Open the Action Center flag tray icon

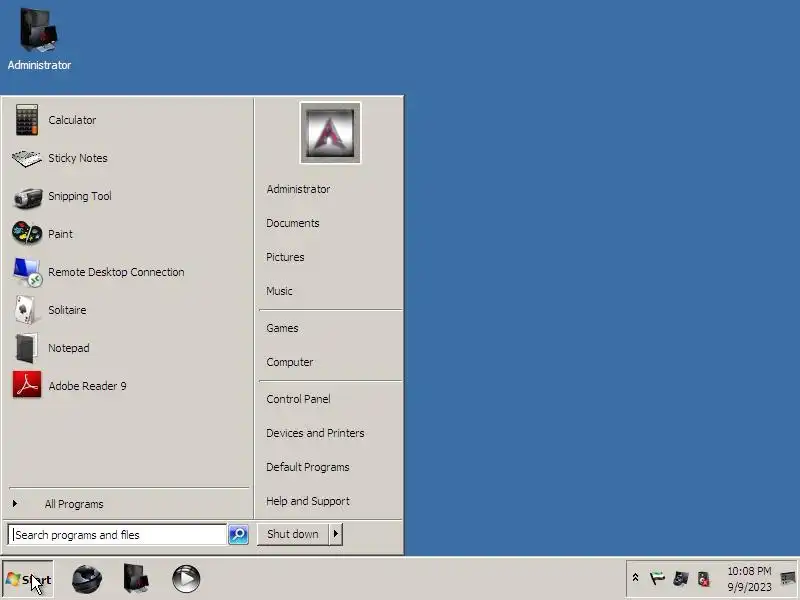[657, 578]
